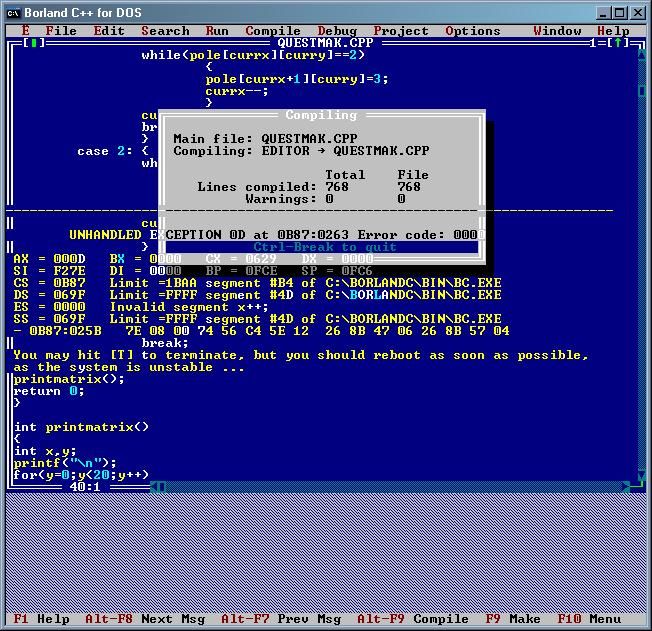Click the Ctrl-Break to quit bar
This screenshot has height=631, width=652.
(322, 247)
